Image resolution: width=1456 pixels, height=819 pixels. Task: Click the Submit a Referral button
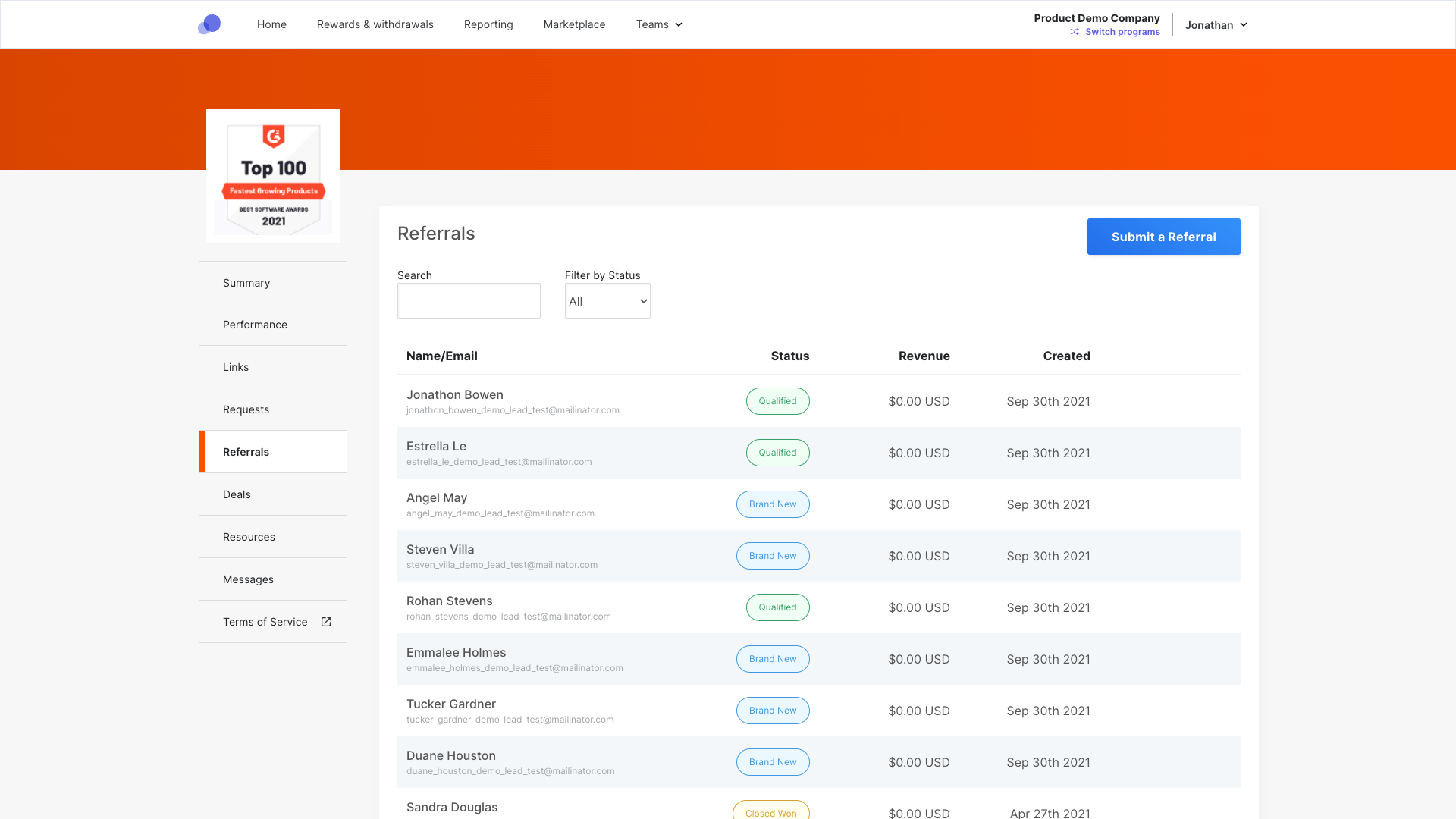pos(1164,236)
